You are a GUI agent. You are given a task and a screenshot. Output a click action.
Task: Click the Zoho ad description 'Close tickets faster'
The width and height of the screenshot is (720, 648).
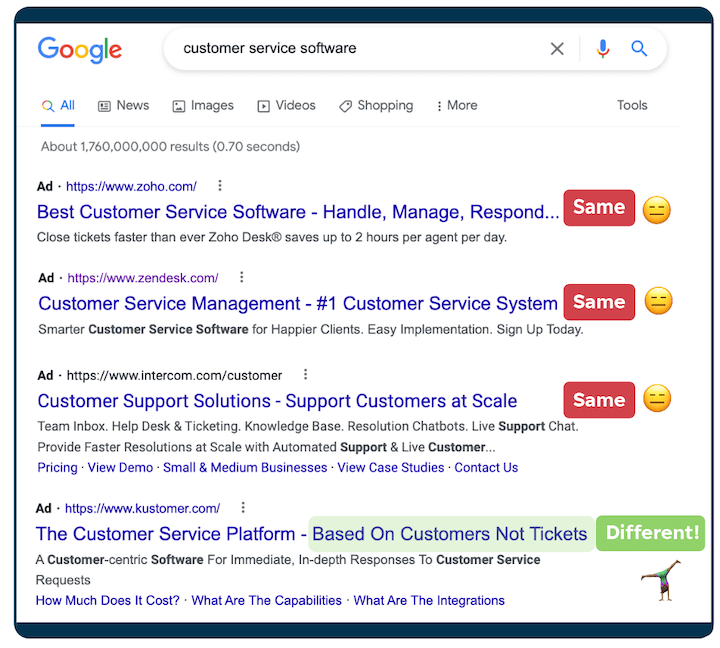coord(272,237)
